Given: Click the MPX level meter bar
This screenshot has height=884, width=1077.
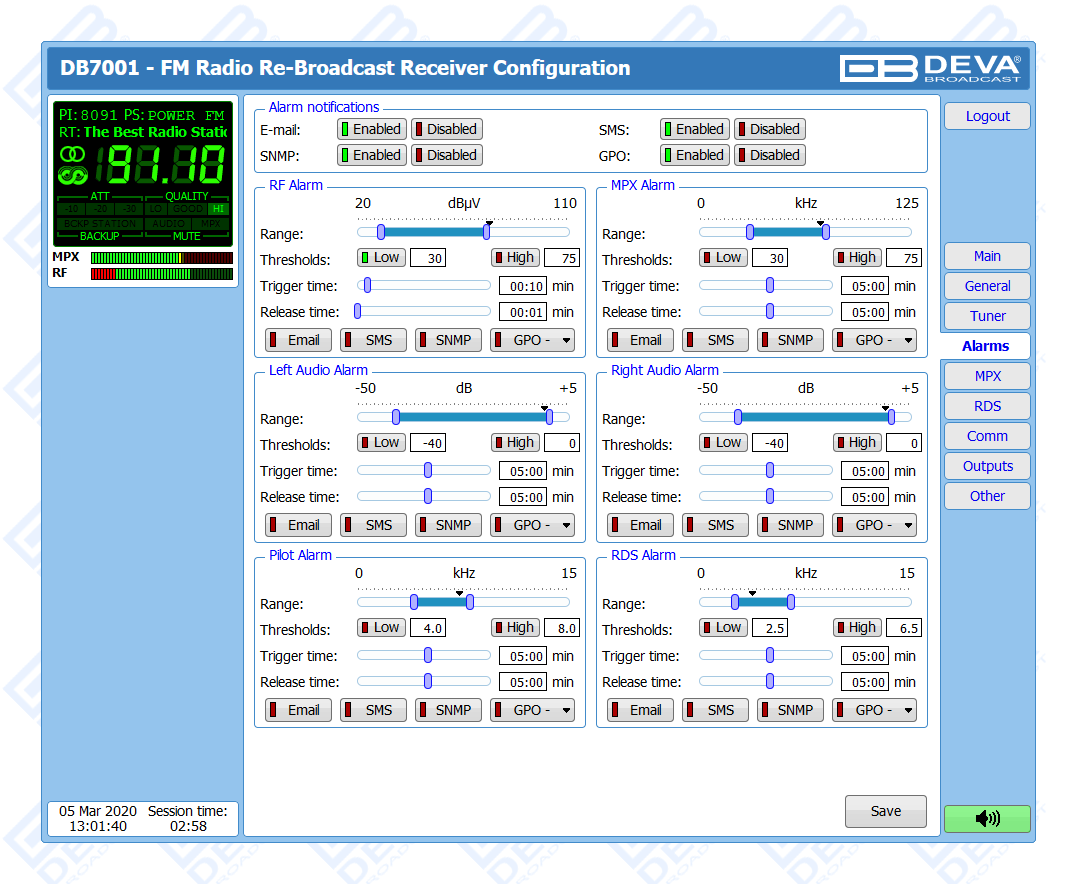Looking at the screenshot, I should click(161, 257).
